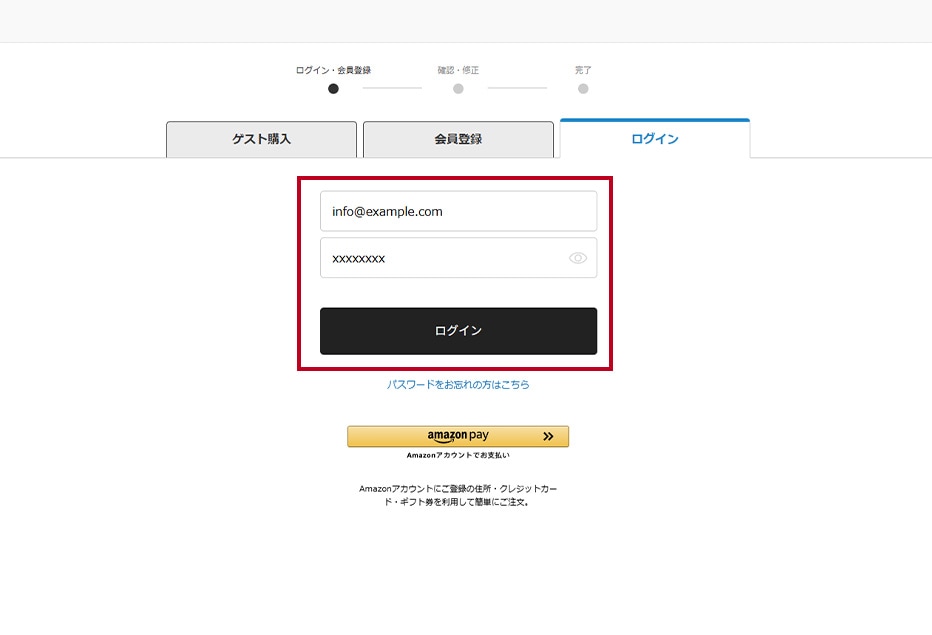Focus the email field showing info@example.com

pyautogui.click(x=458, y=212)
